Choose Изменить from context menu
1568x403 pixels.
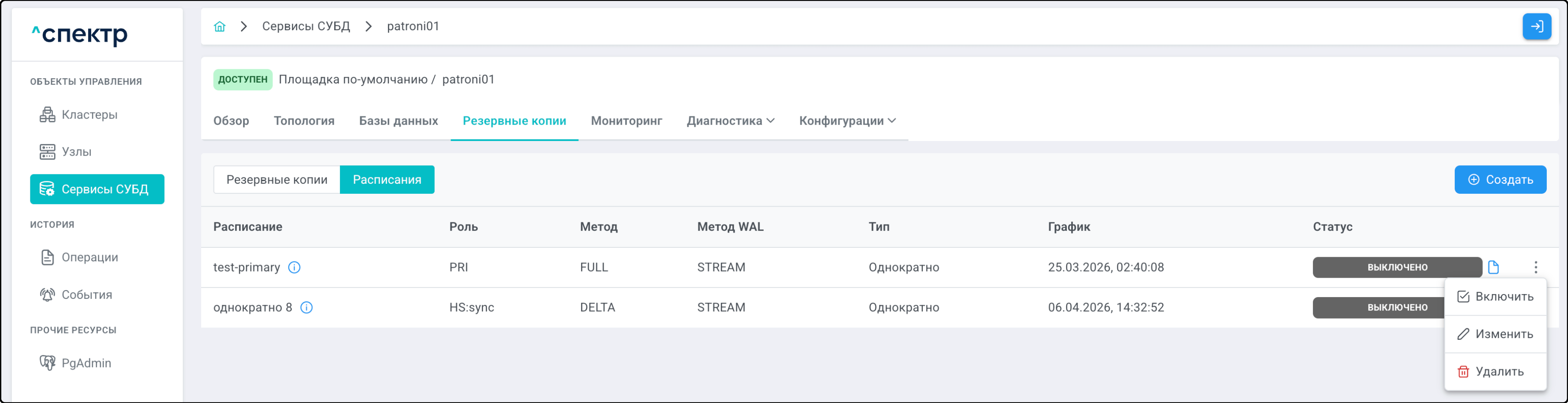(x=1495, y=334)
